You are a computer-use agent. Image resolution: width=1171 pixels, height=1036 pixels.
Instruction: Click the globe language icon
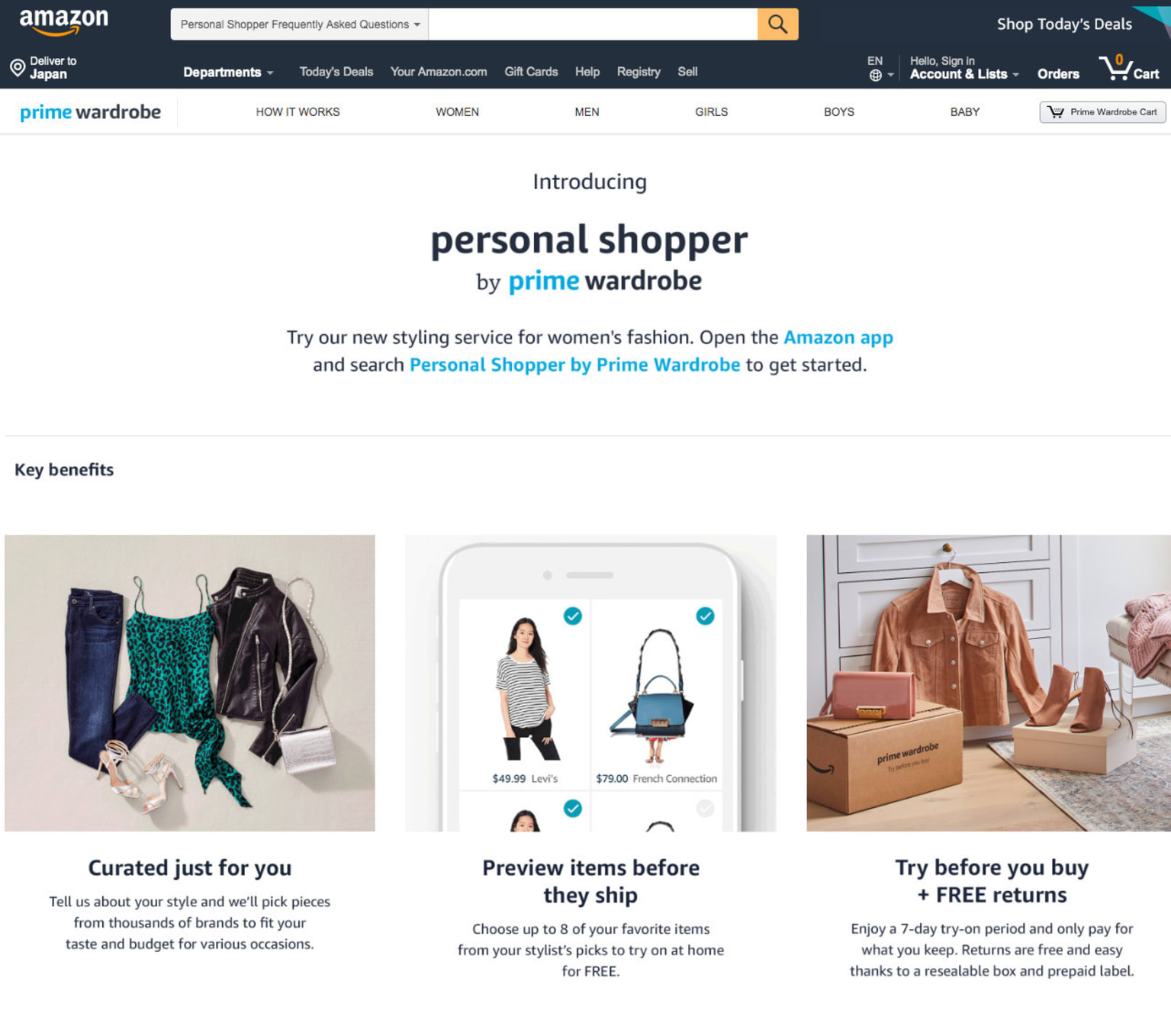[x=876, y=75]
